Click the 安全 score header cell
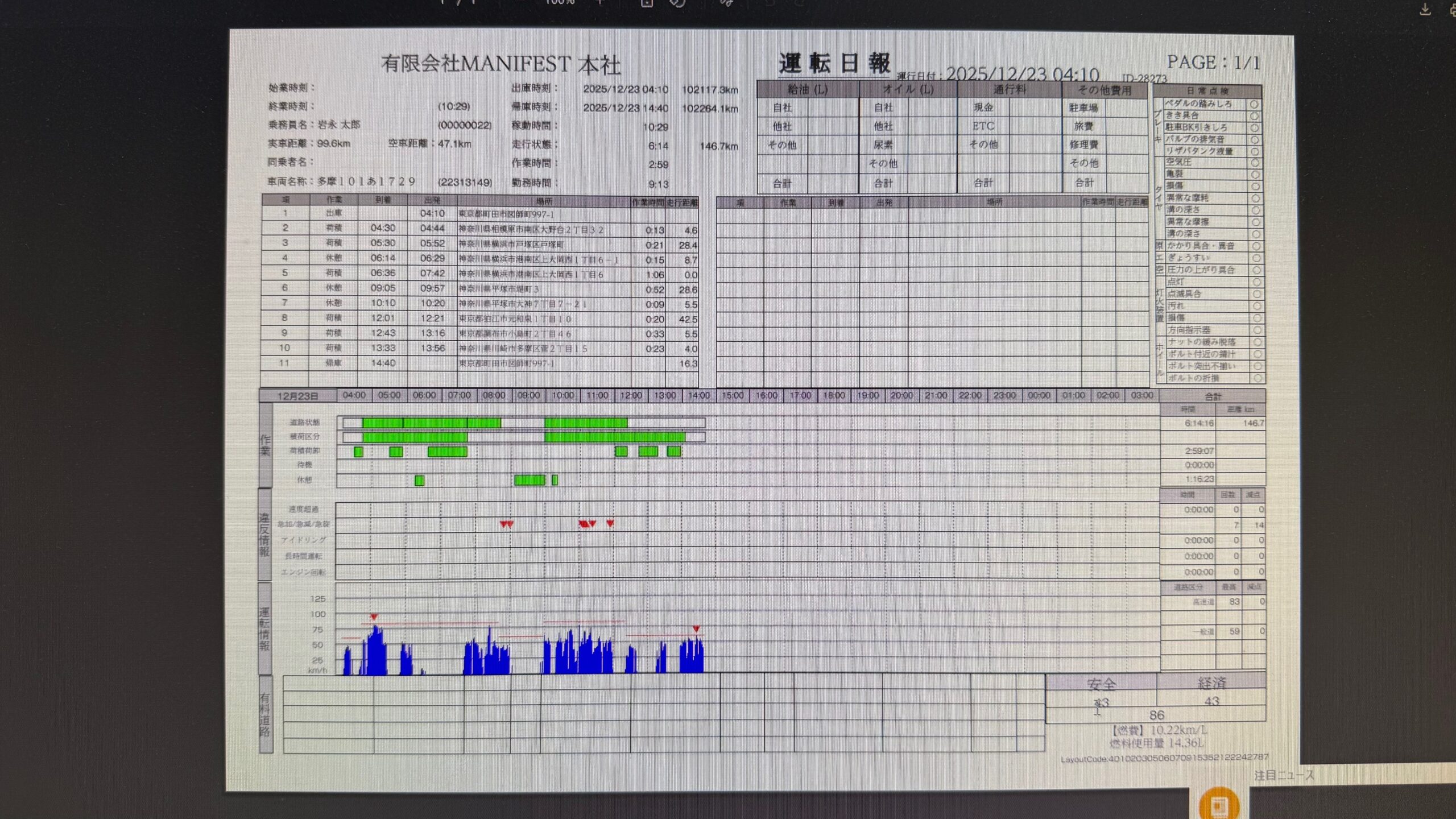Image resolution: width=1456 pixels, height=819 pixels. coord(1101,684)
